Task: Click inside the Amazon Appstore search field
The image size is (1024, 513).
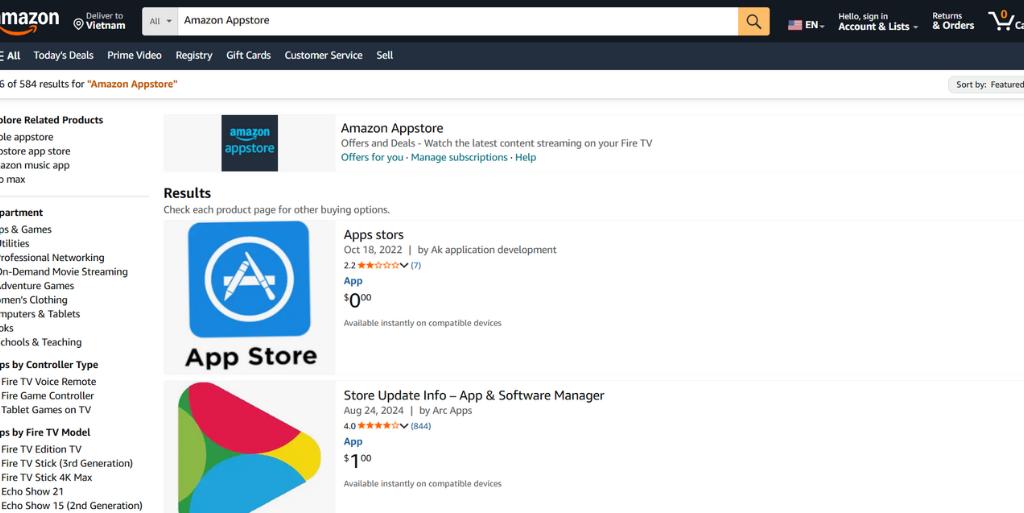Action: [x=455, y=21]
